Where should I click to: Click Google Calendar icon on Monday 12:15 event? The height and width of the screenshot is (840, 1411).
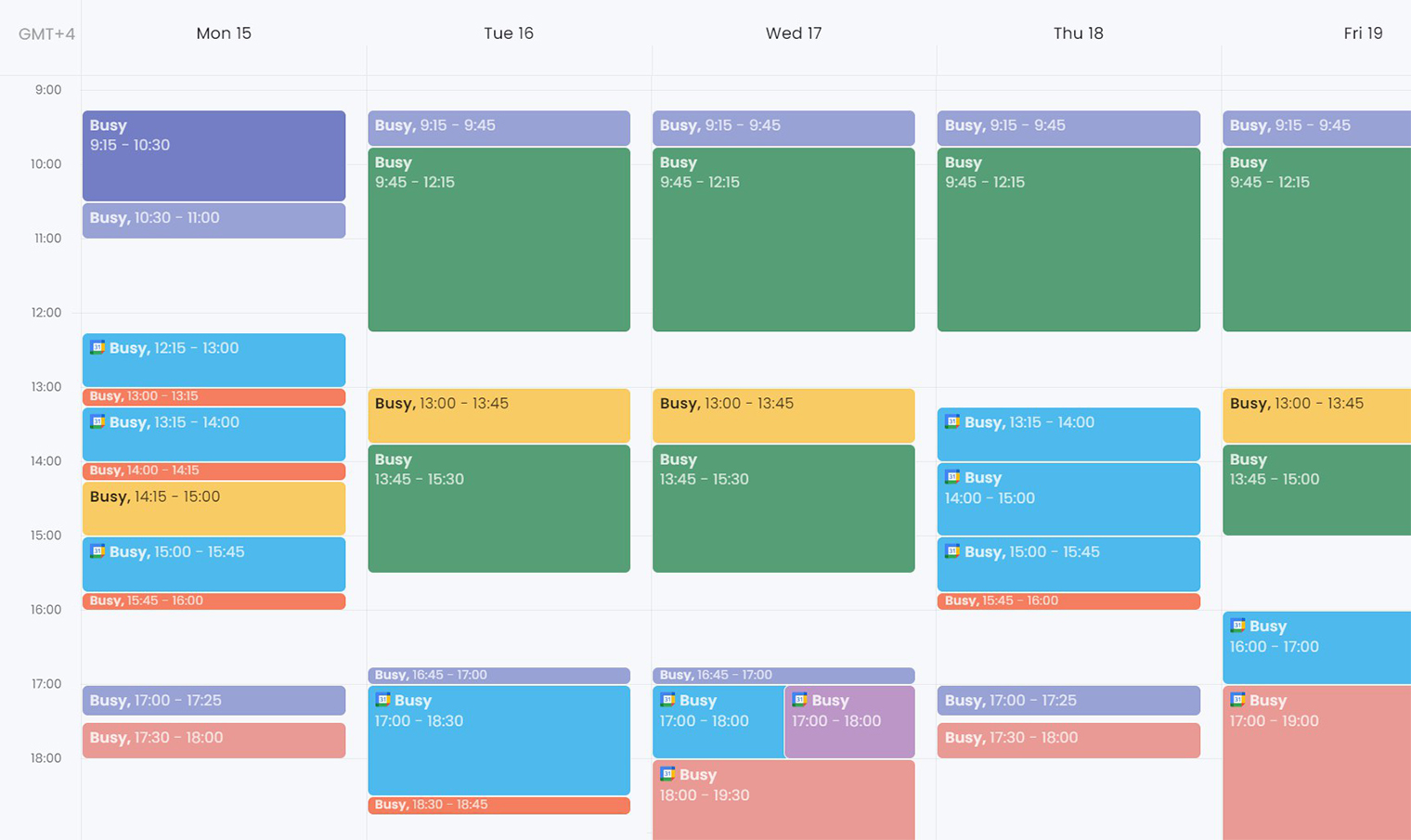coord(97,347)
